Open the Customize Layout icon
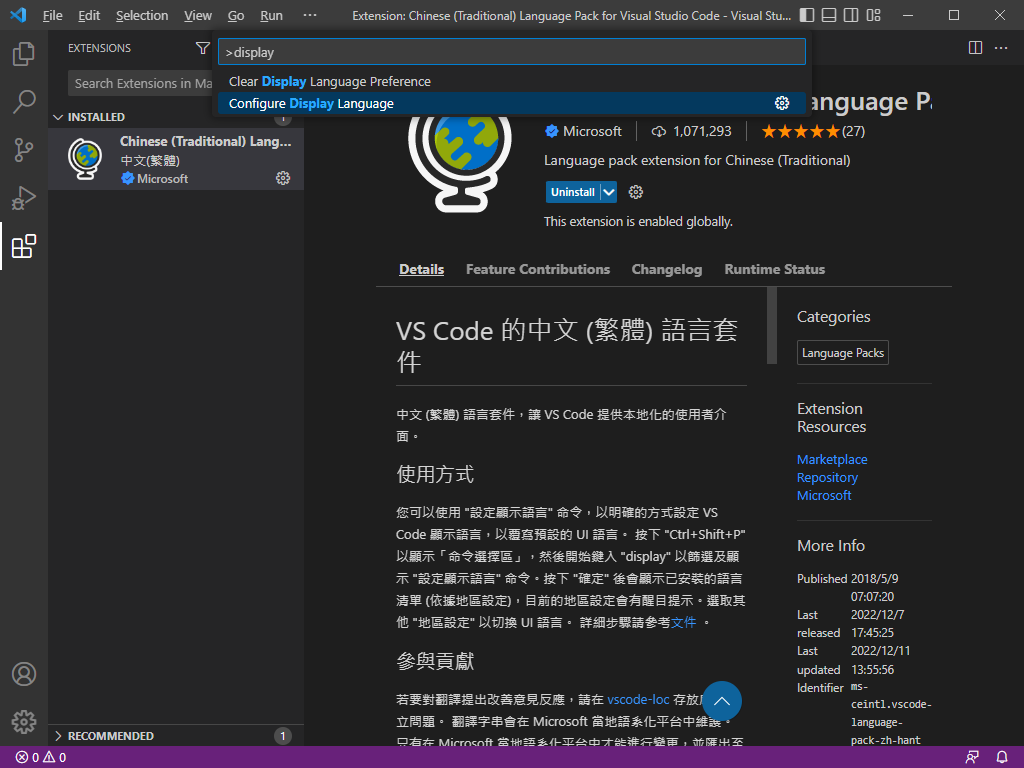 pyautogui.click(x=873, y=15)
